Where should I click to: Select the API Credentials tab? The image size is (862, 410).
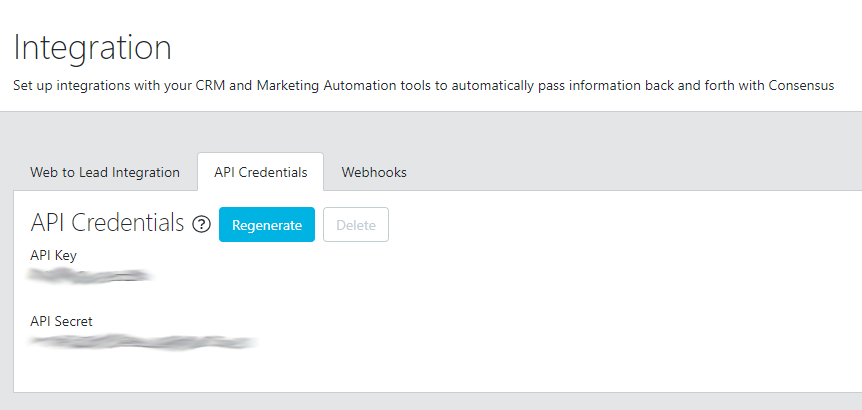click(x=261, y=172)
